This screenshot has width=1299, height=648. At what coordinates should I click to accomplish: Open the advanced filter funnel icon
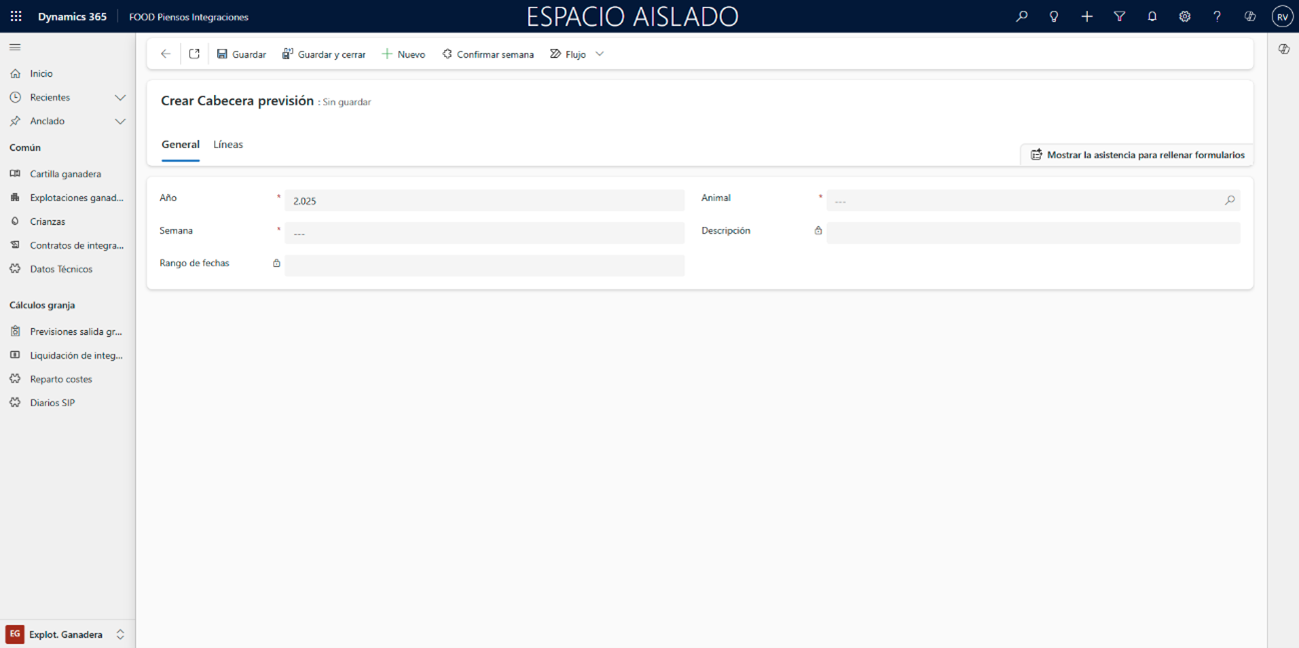[x=1119, y=17]
